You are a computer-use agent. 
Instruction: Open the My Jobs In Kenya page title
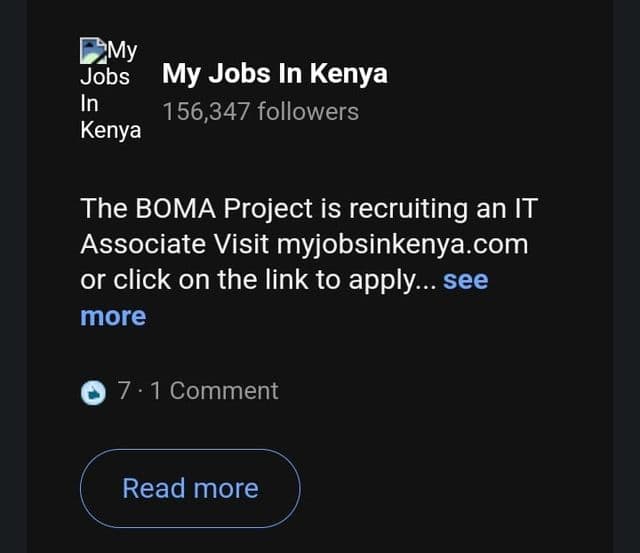275,74
